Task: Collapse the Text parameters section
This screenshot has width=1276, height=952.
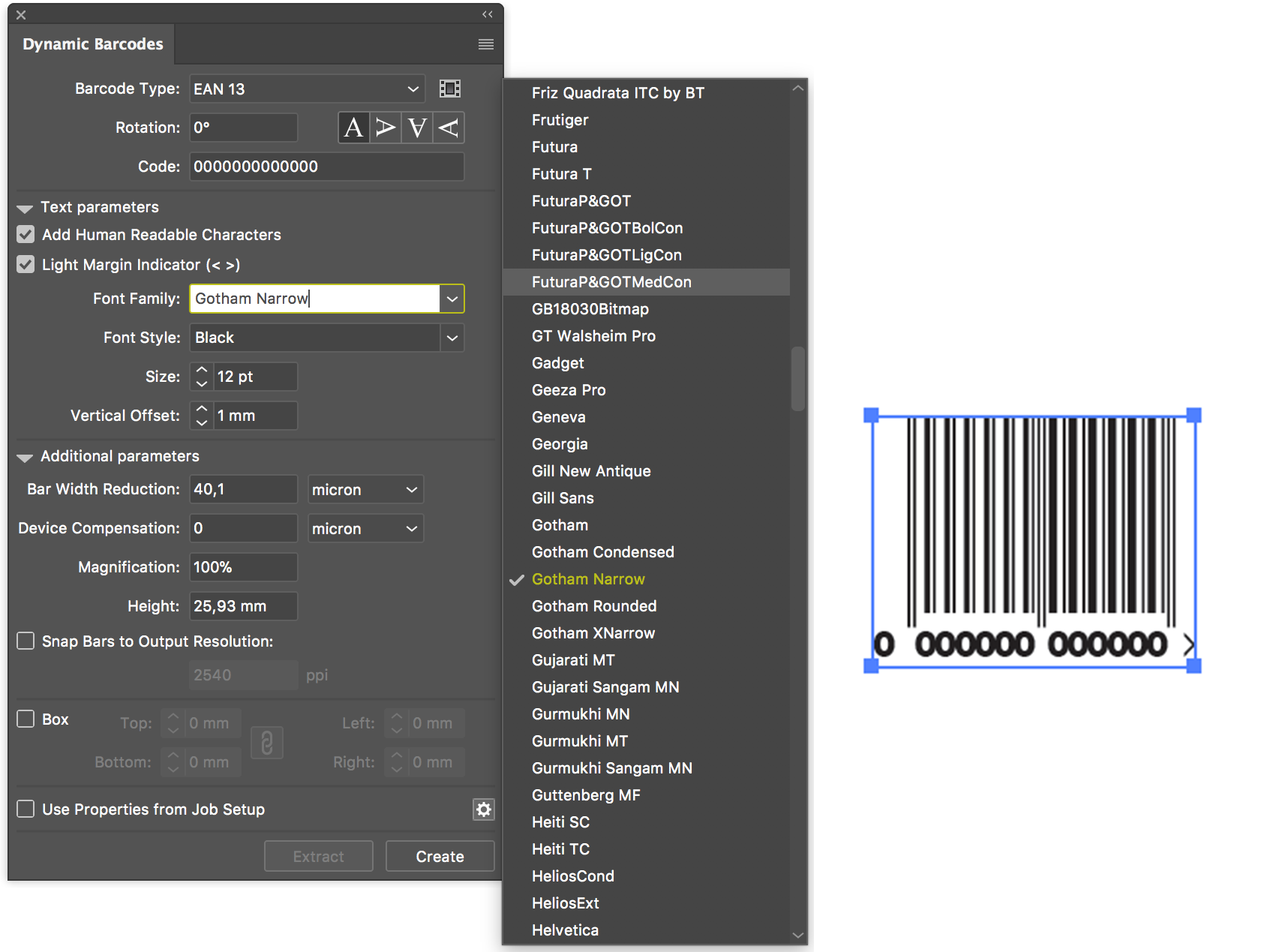Action: tap(25, 208)
